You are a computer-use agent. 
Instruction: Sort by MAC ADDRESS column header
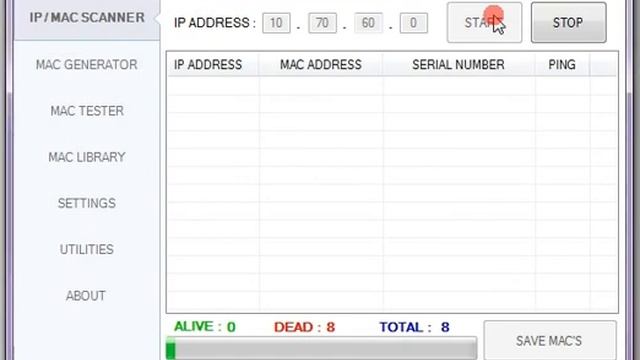(x=320, y=64)
